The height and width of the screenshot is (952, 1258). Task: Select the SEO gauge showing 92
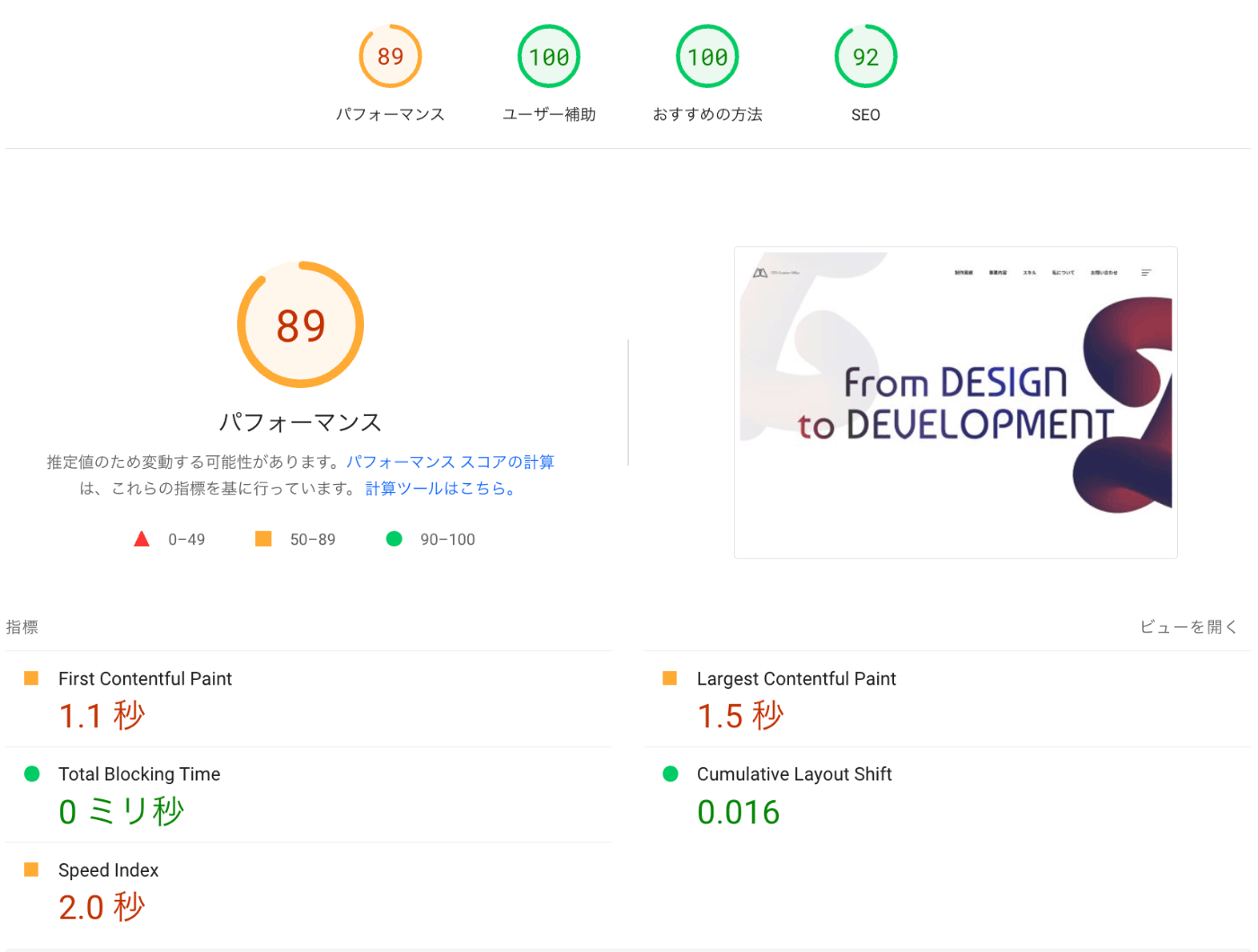click(865, 57)
